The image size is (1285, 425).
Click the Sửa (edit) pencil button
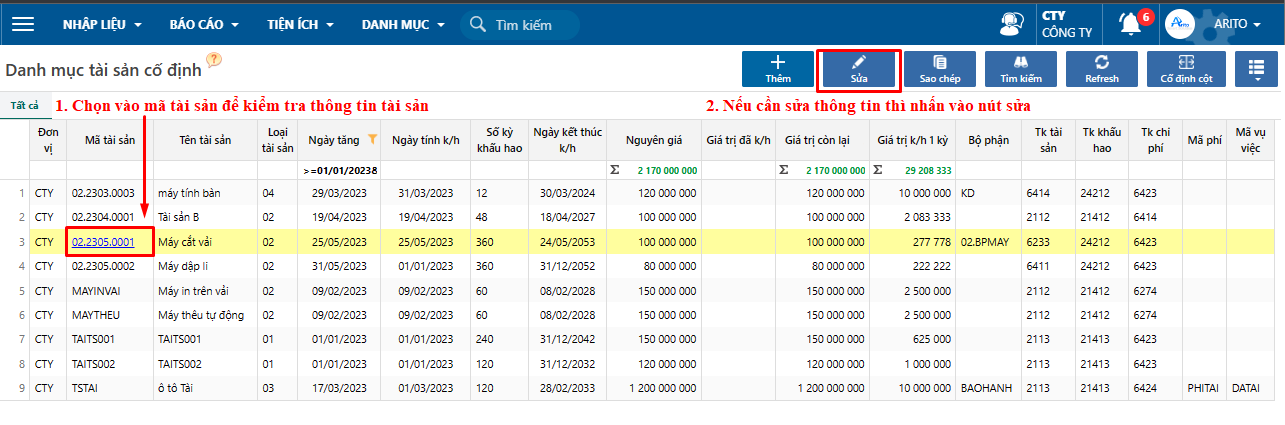(x=859, y=68)
